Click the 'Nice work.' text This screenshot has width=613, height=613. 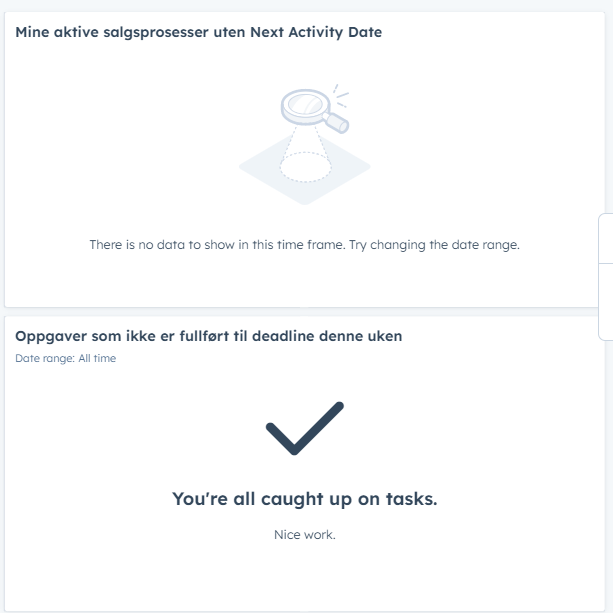tap(305, 534)
